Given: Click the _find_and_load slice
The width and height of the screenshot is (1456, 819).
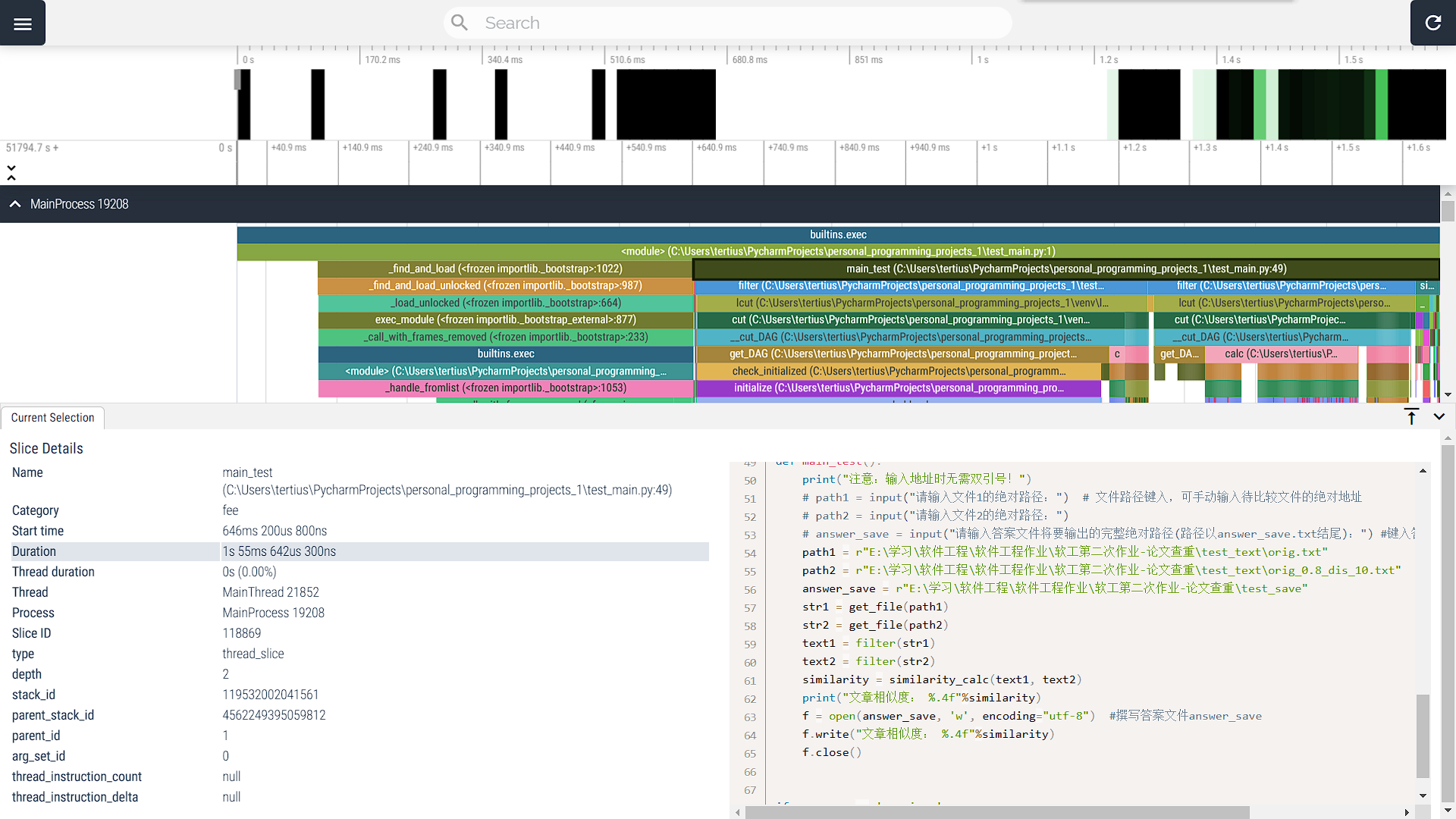Looking at the screenshot, I should (505, 268).
